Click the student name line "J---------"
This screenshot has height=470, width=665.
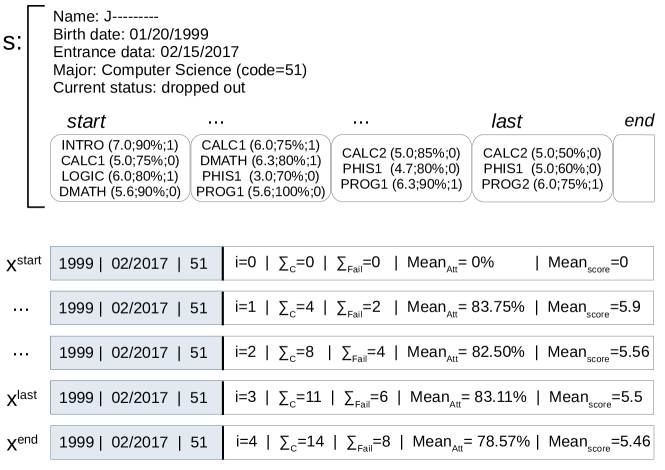tap(110, 16)
